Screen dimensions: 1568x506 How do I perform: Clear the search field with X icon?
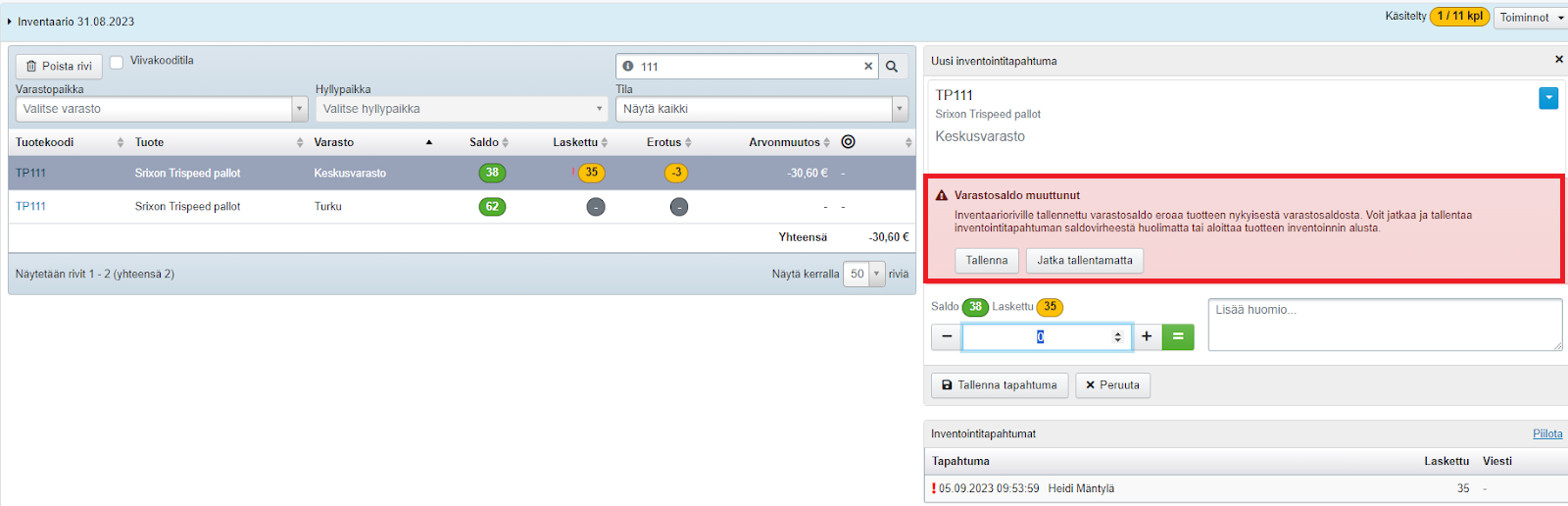(867, 67)
